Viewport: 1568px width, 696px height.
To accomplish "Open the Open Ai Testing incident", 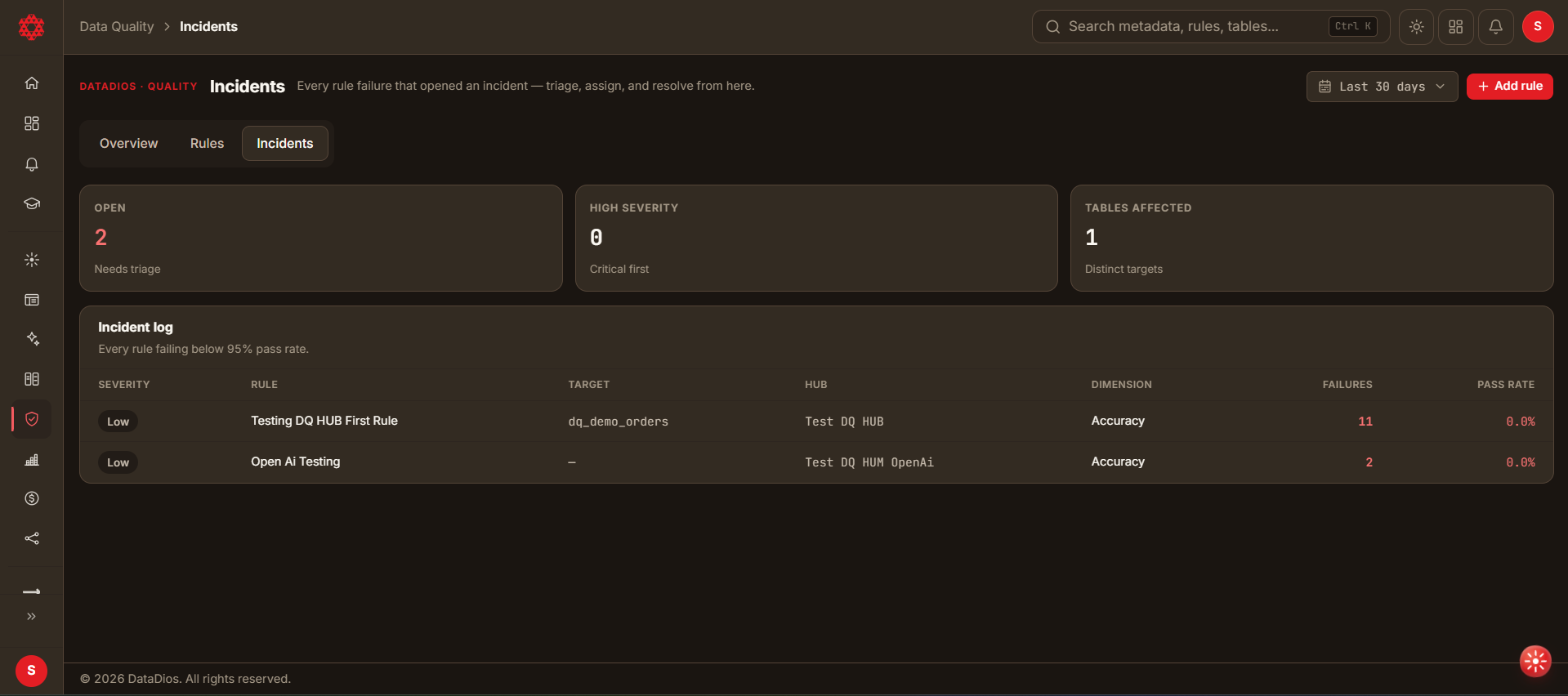I will point(296,462).
